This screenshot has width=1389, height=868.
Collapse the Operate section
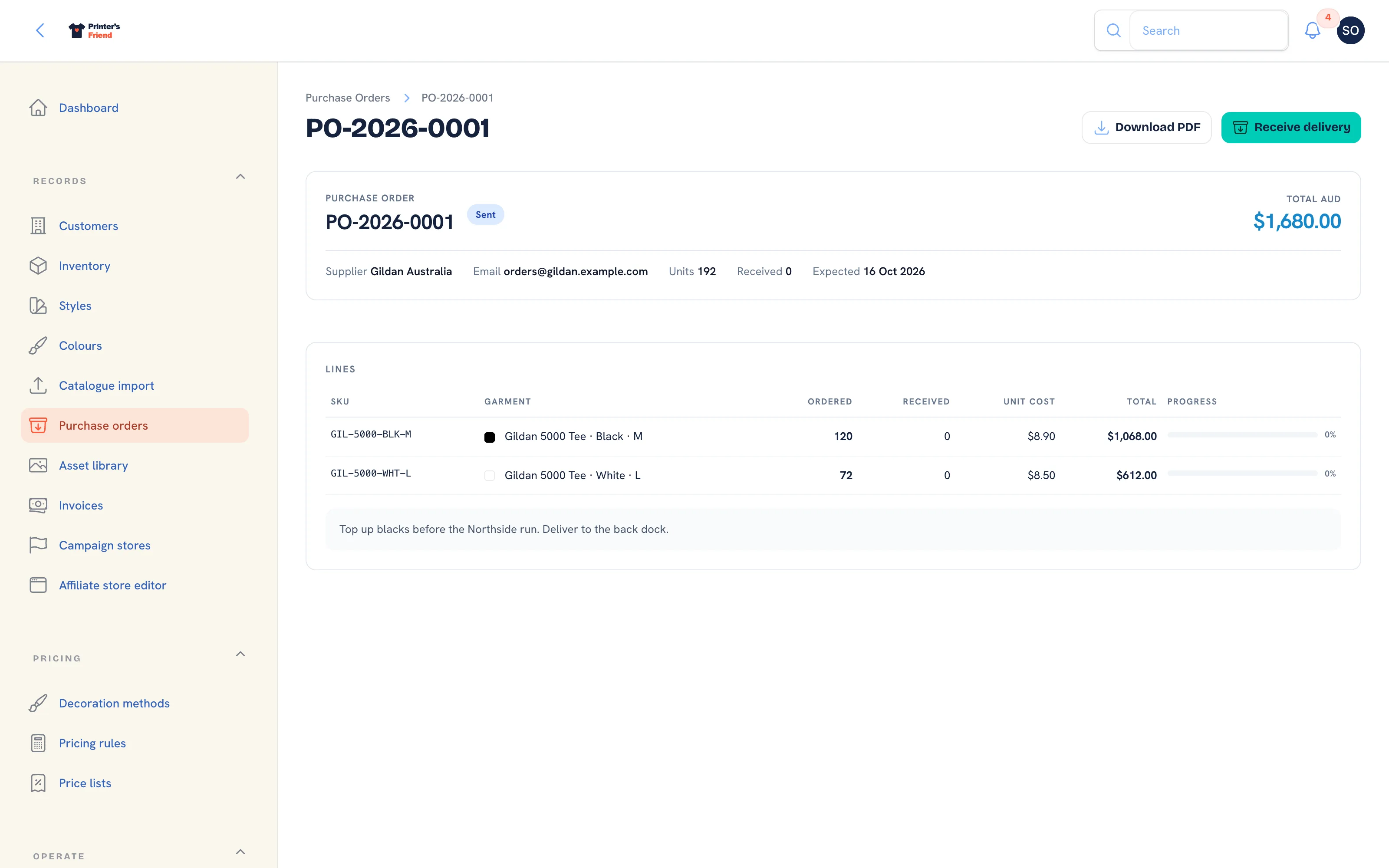point(240,852)
